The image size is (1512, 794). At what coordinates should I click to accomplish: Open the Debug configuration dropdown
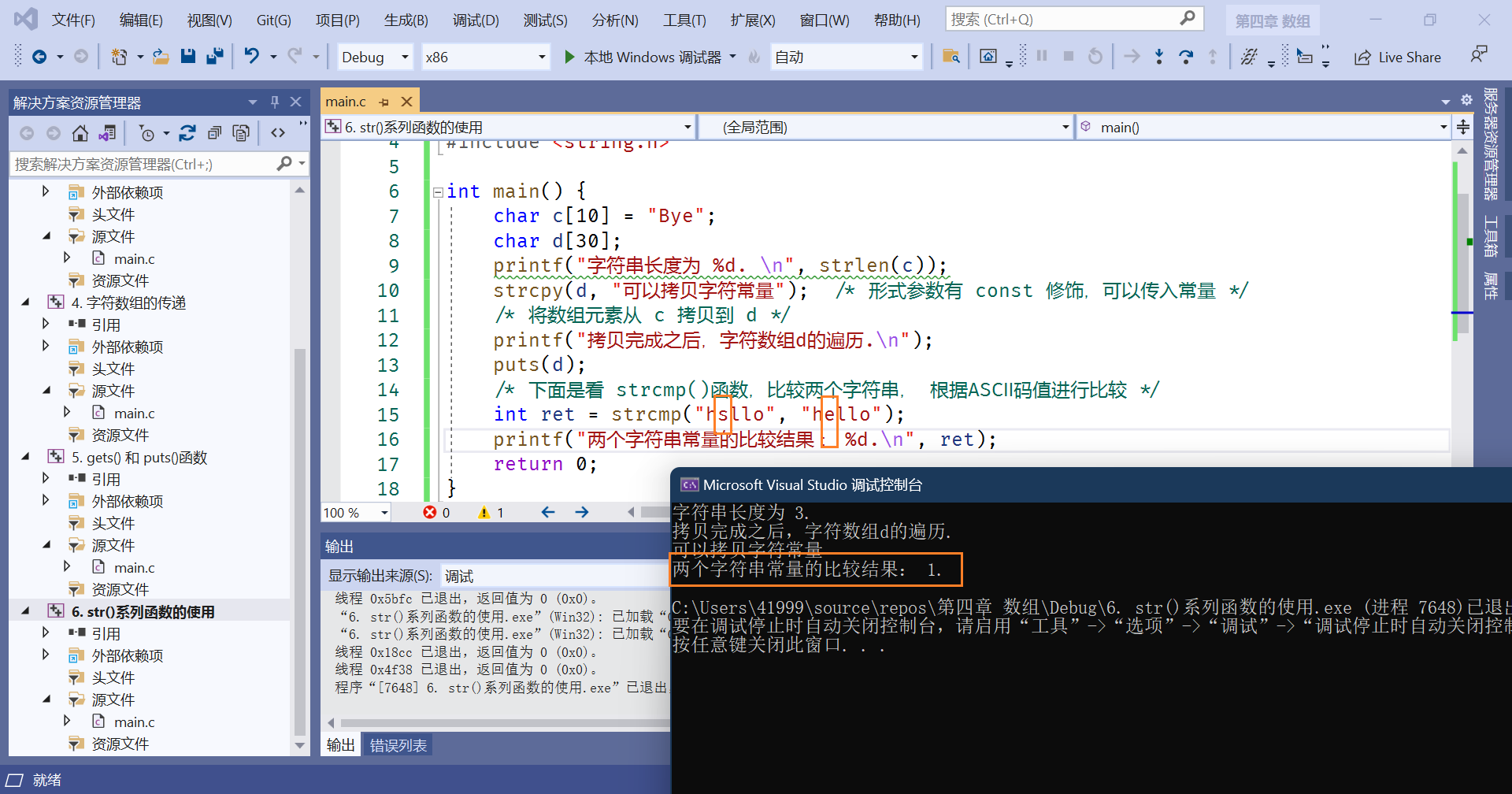(374, 57)
